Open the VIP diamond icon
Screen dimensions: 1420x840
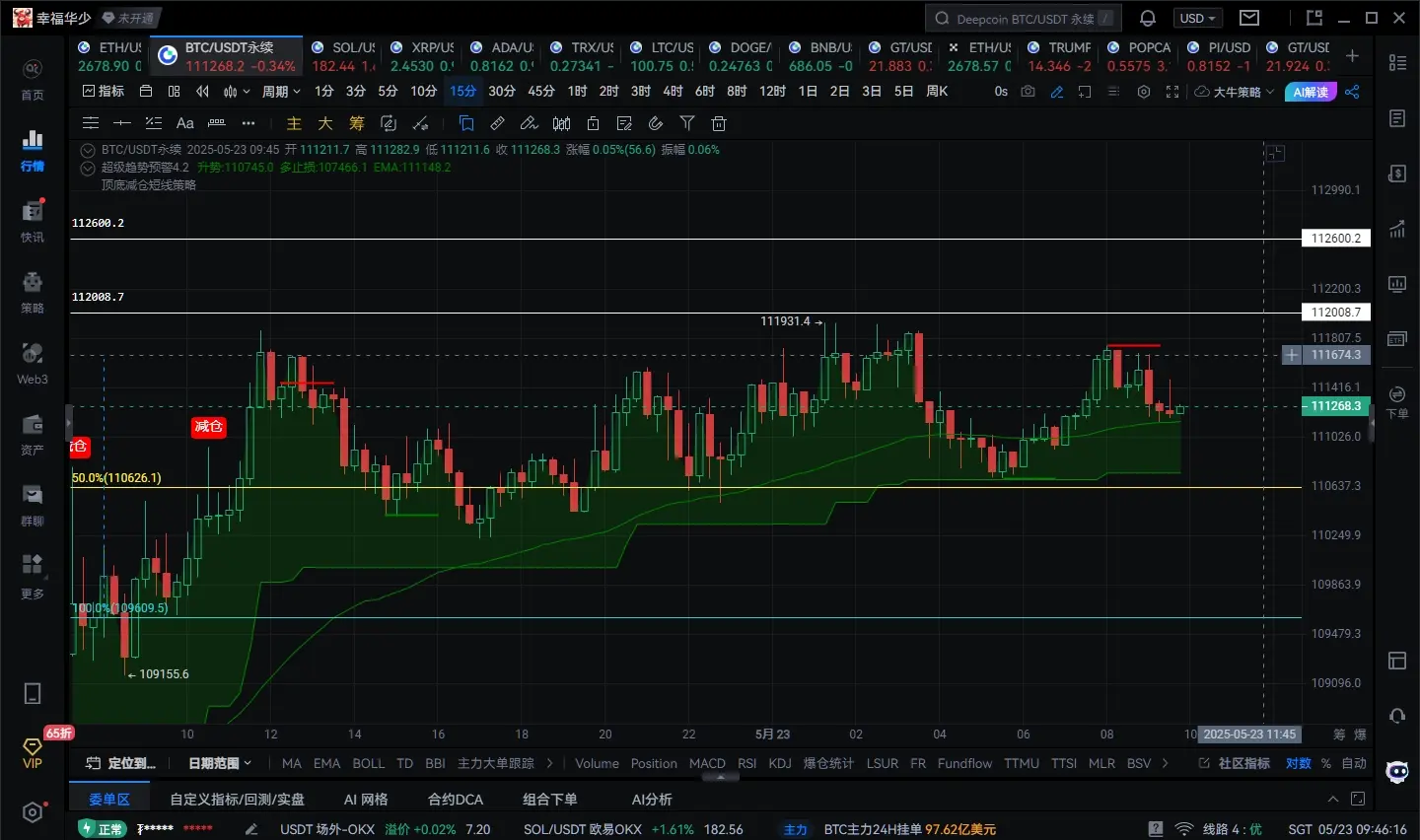pos(33,753)
